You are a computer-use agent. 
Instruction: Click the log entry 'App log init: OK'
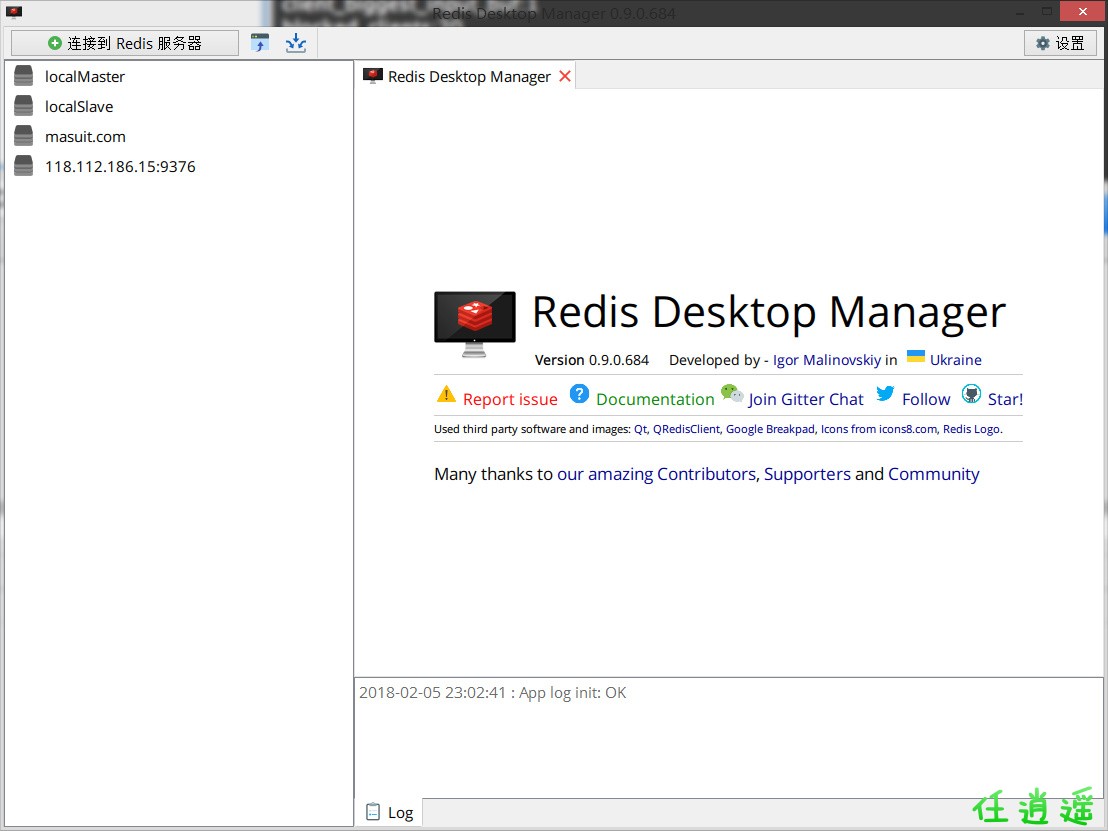493,692
